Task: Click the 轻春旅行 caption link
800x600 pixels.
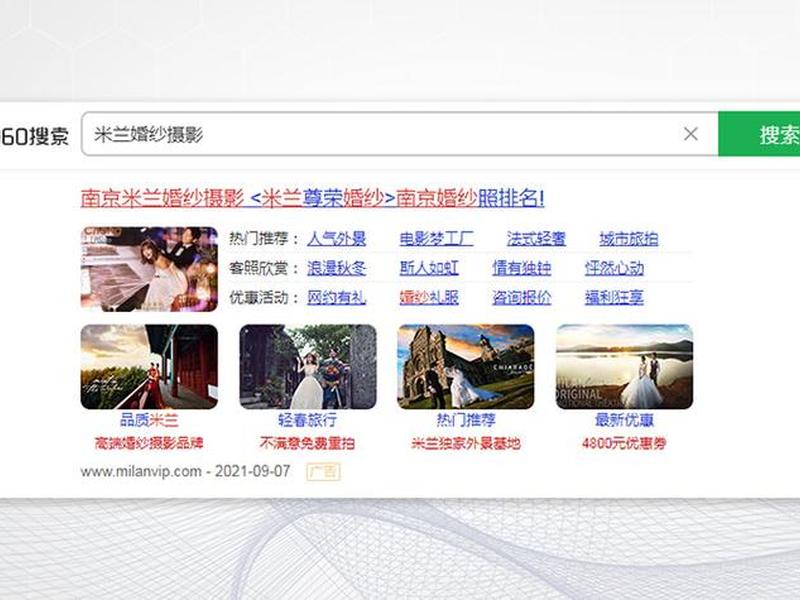Action: [x=308, y=420]
